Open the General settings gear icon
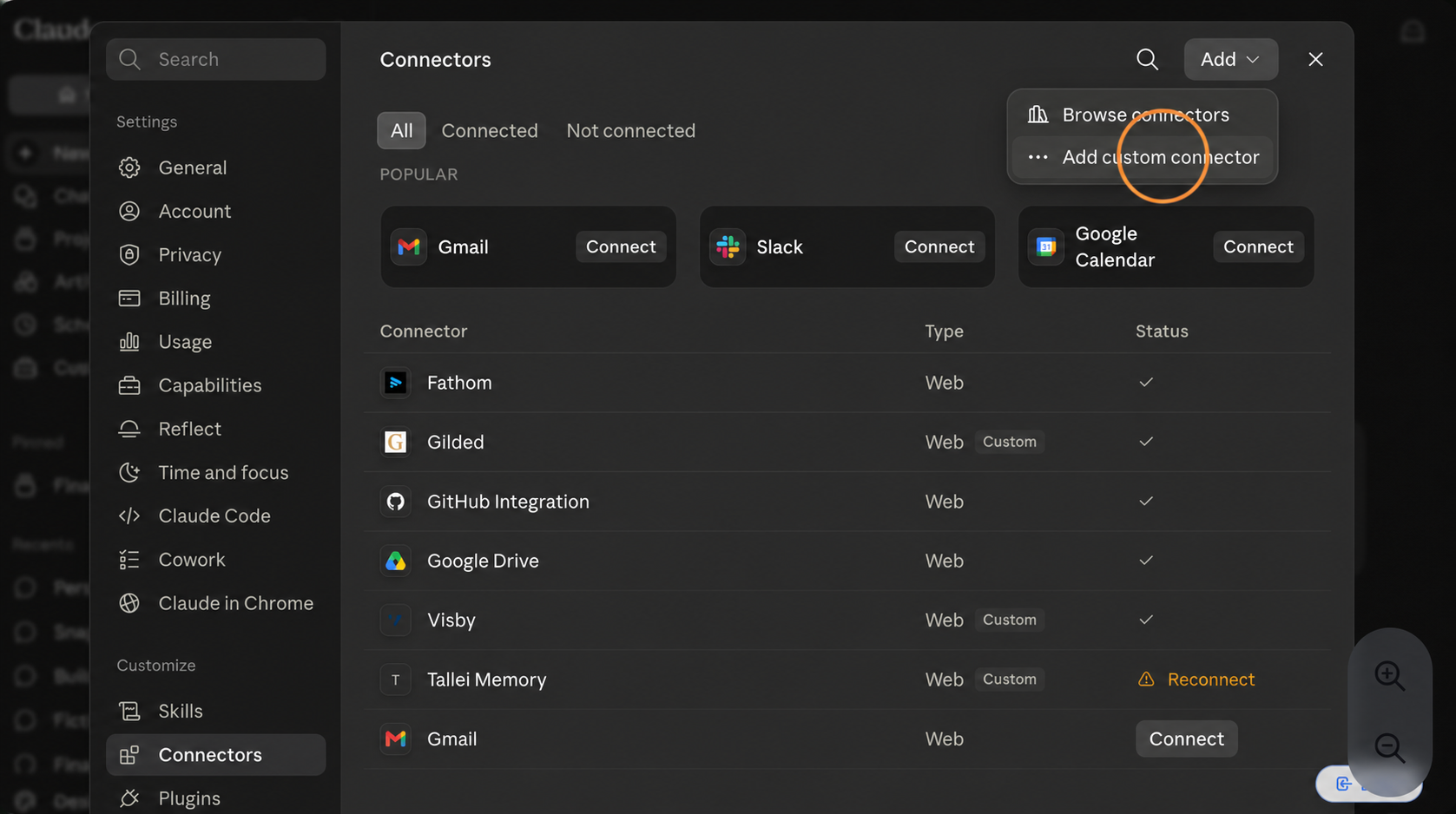Screen dimensions: 1456x814 (129, 167)
